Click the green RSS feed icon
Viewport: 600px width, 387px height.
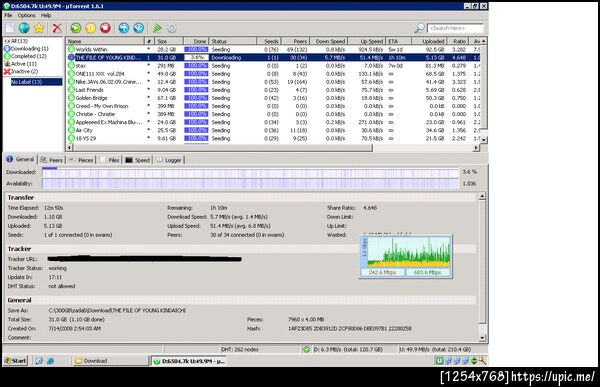point(157,28)
